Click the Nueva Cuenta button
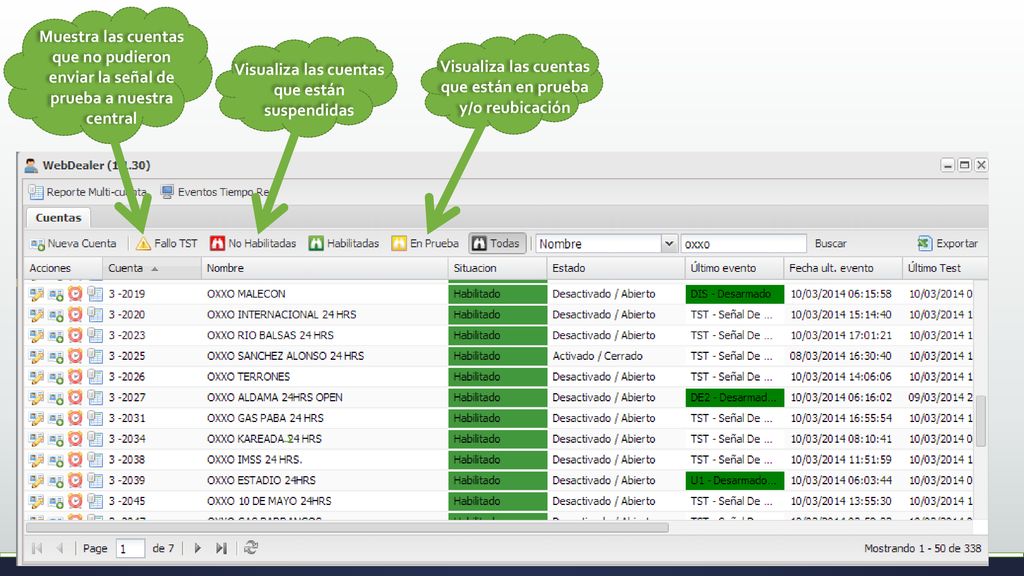 pos(73,244)
